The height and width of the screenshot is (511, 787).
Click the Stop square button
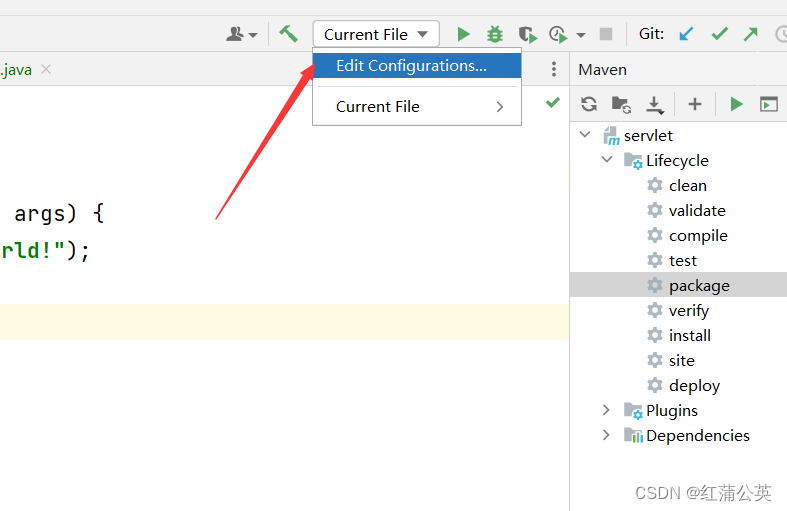point(606,34)
